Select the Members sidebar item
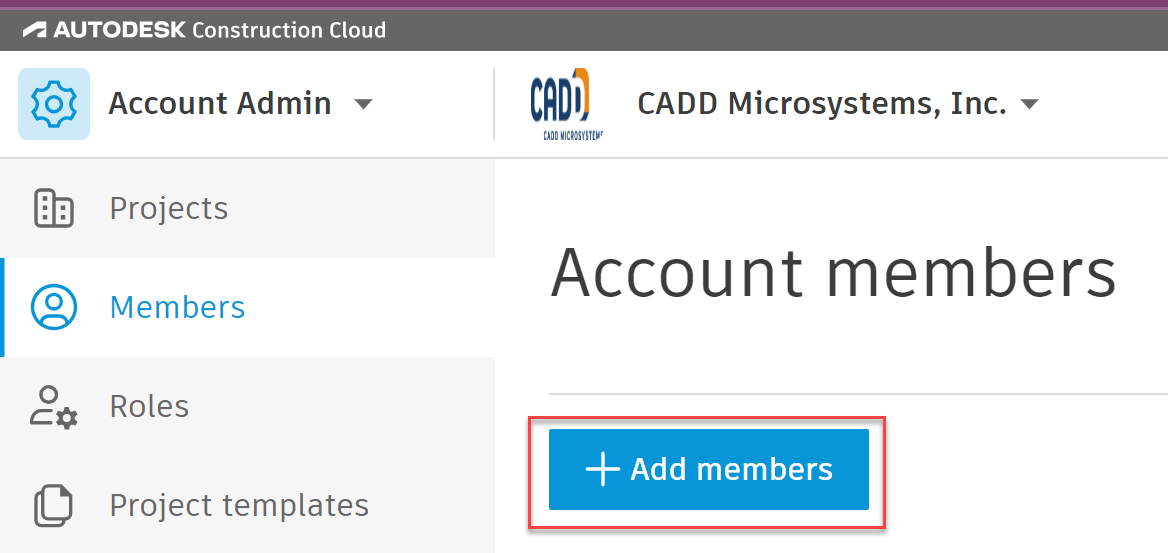This screenshot has width=1168, height=553. (177, 307)
